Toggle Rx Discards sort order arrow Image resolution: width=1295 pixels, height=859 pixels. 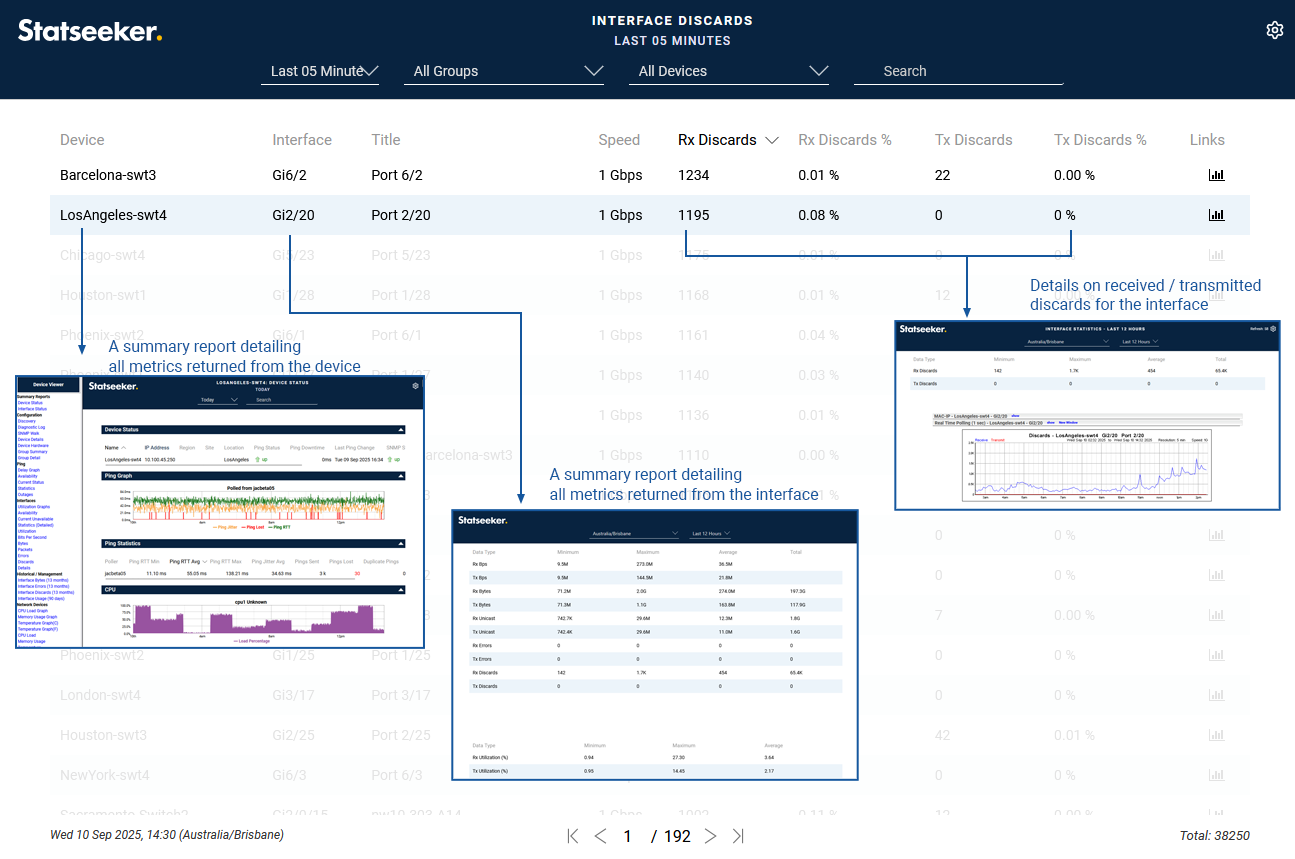point(772,141)
